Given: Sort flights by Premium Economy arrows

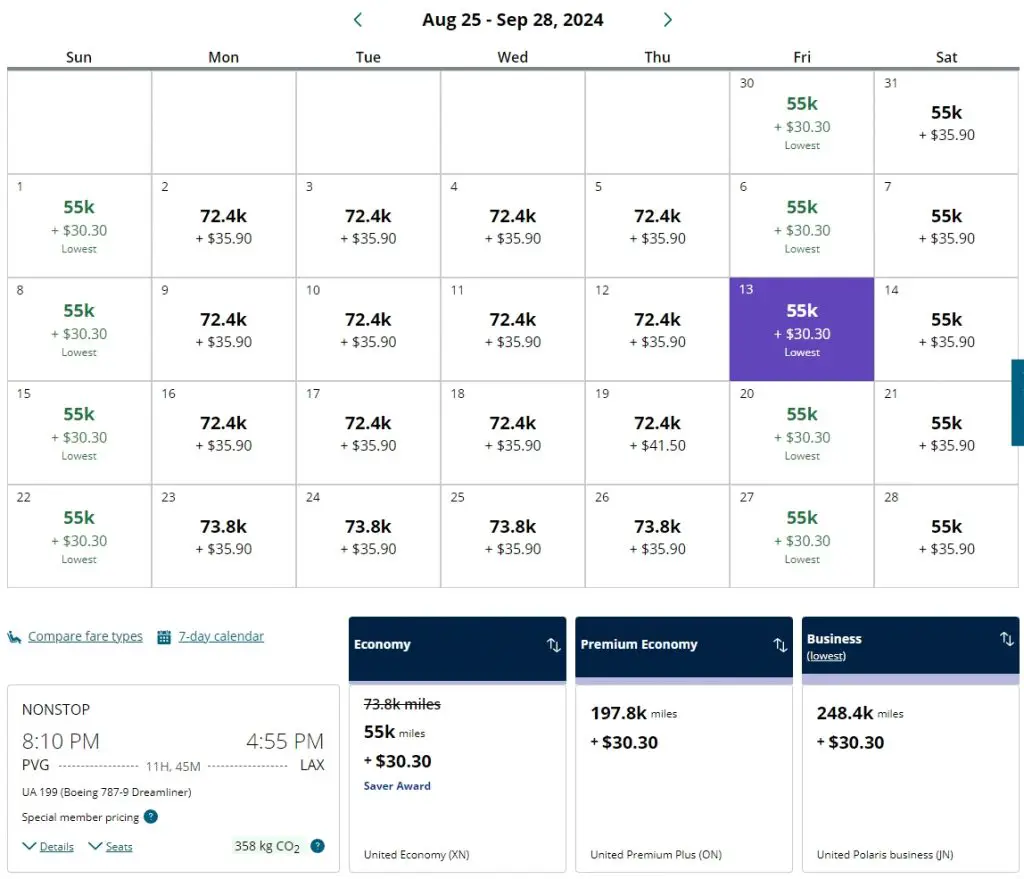Looking at the screenshot, I should click(x=780, y=645).
